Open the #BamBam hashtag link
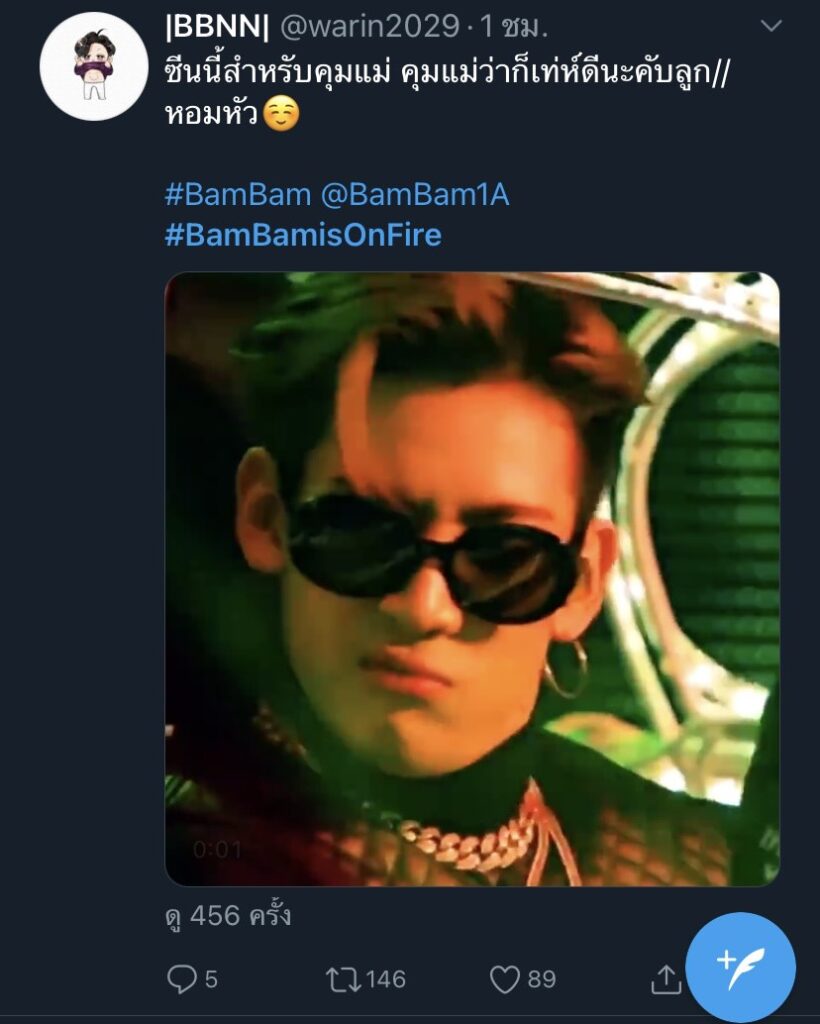The image size is (820, 1024). pos(227,194)
